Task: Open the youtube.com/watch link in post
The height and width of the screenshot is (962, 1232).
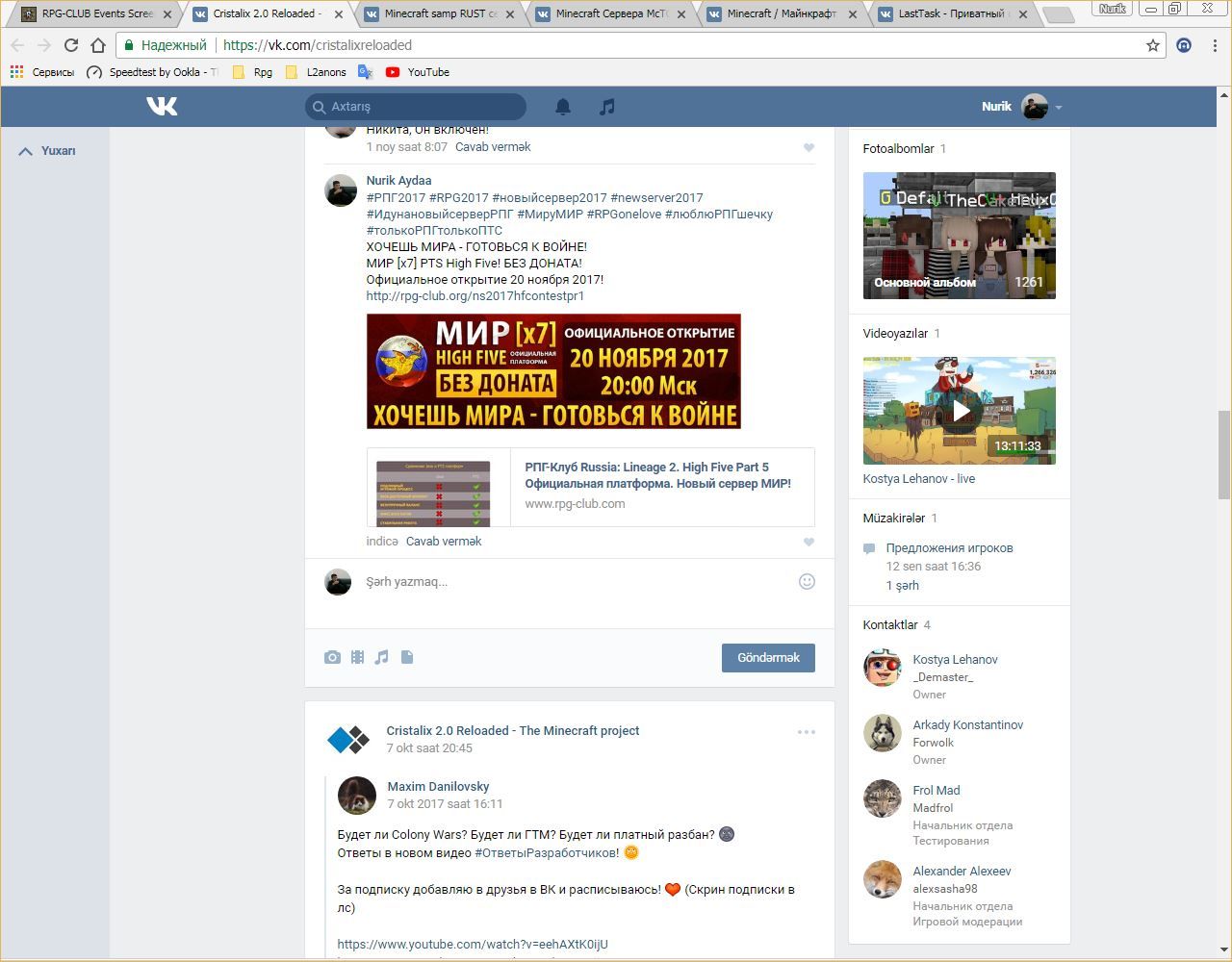Action: 473,945
